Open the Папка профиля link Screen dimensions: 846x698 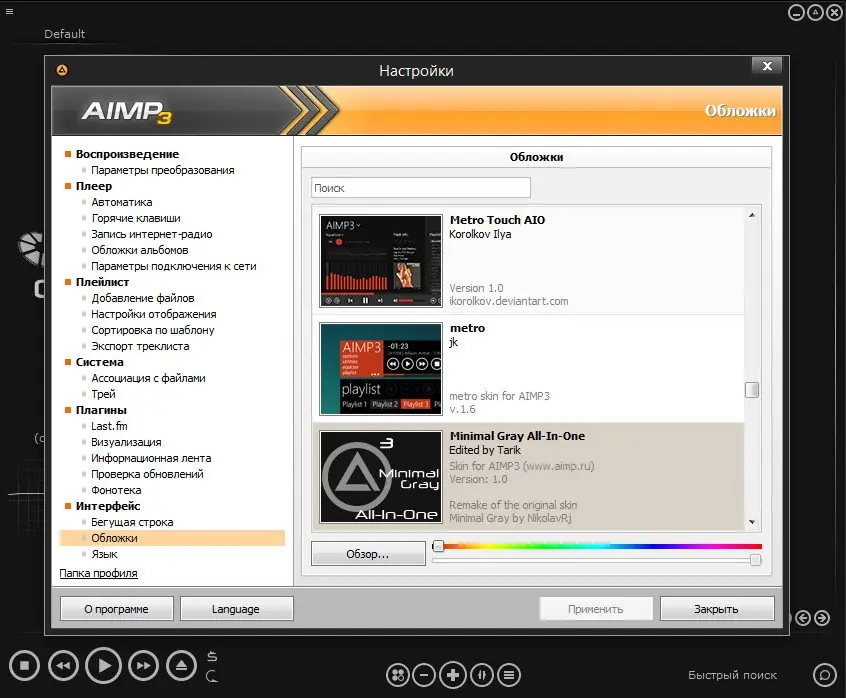point(98,573)
